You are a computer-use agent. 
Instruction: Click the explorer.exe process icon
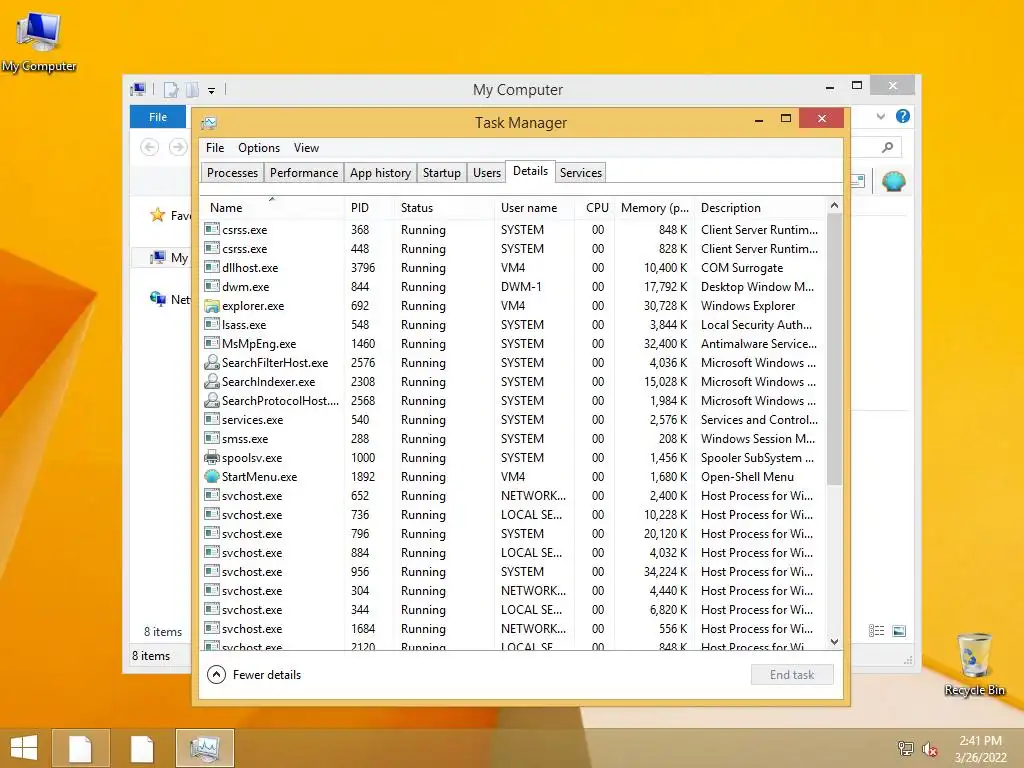(212, 306)
